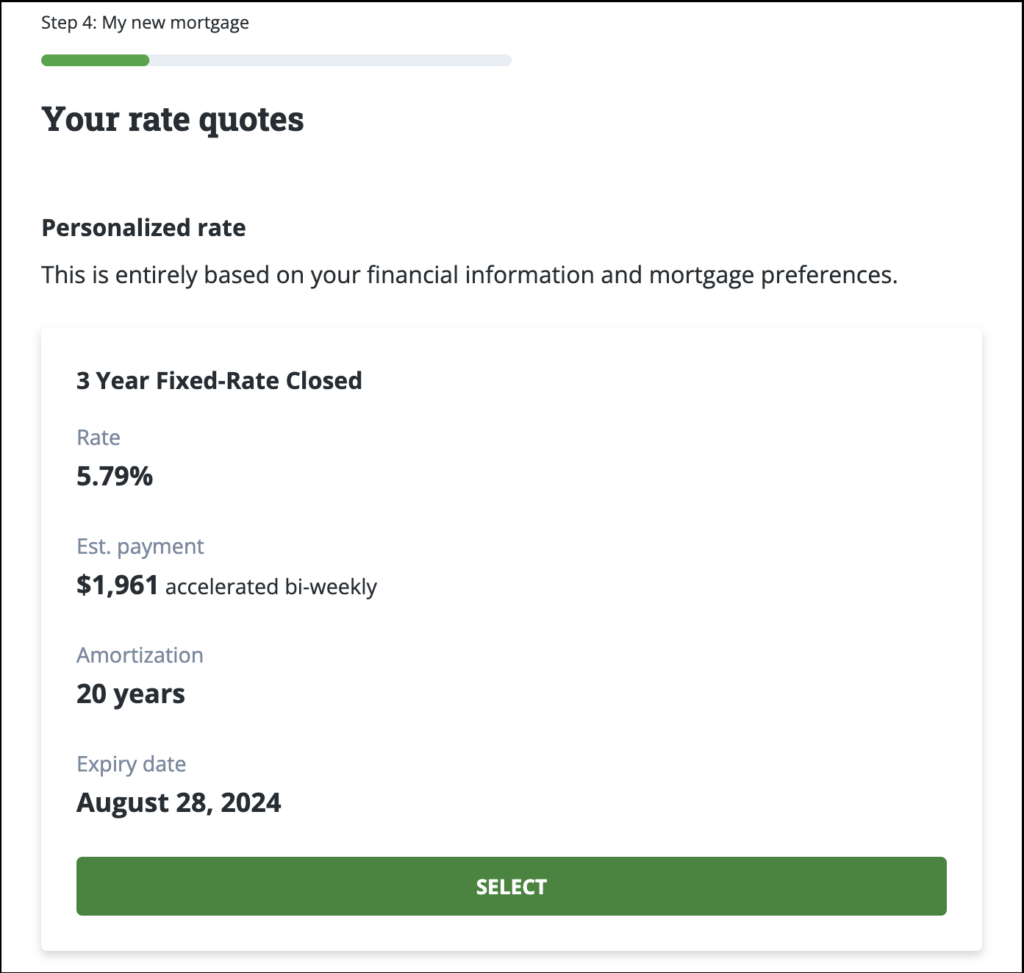Click the green filled portion of progress bar

(95, 60)
